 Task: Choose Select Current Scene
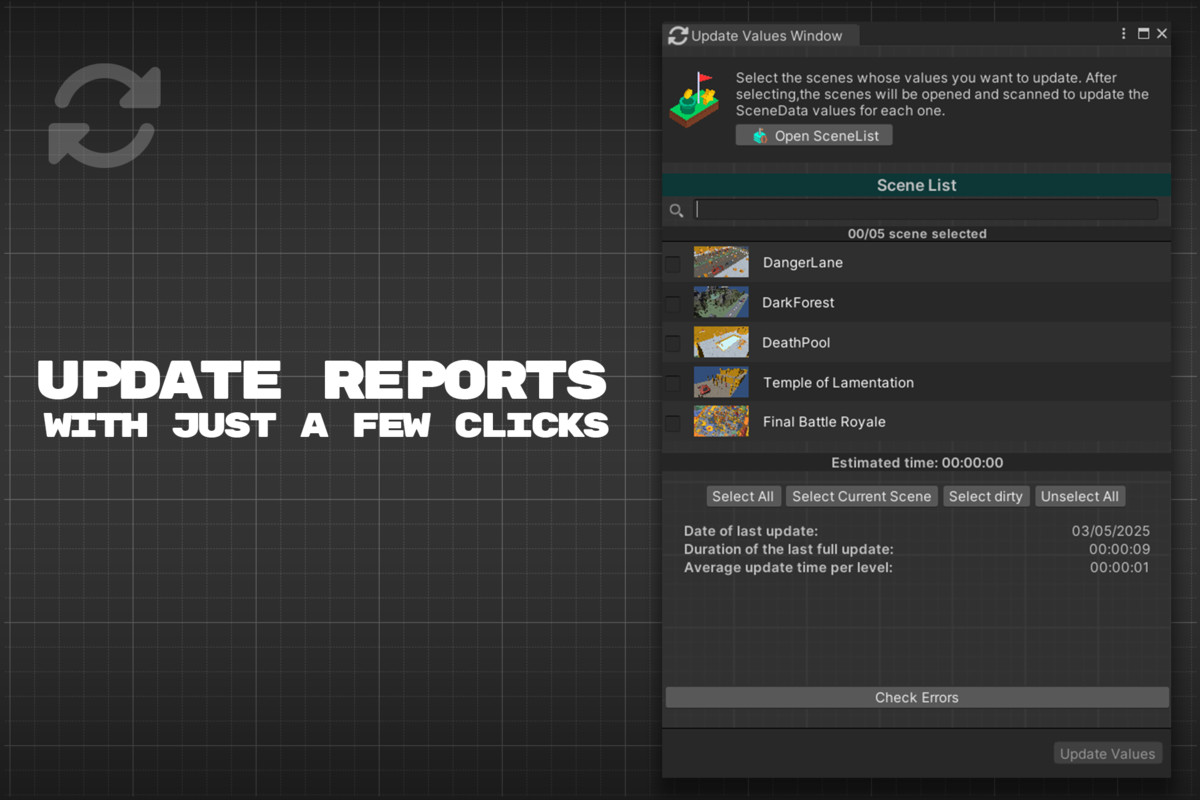[x=861, y=497]
